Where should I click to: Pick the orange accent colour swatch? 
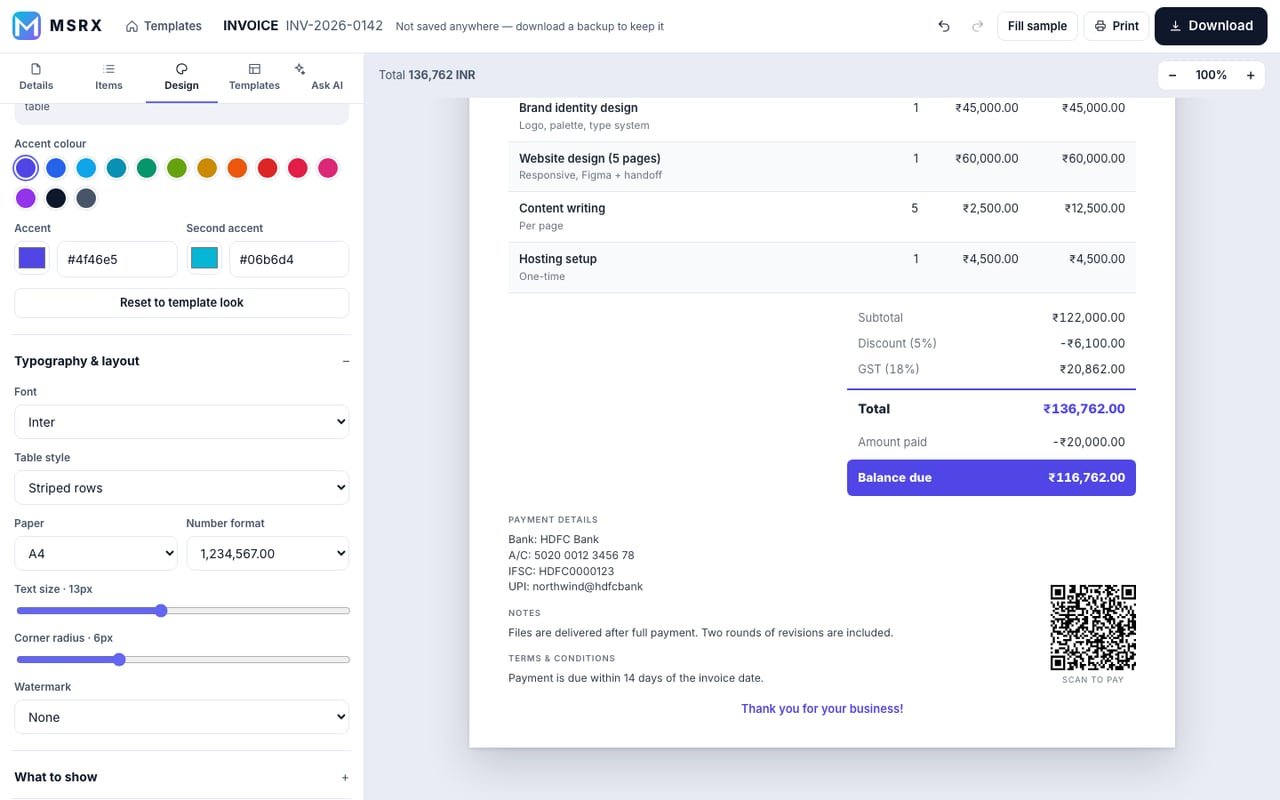[x=237, y=168]
